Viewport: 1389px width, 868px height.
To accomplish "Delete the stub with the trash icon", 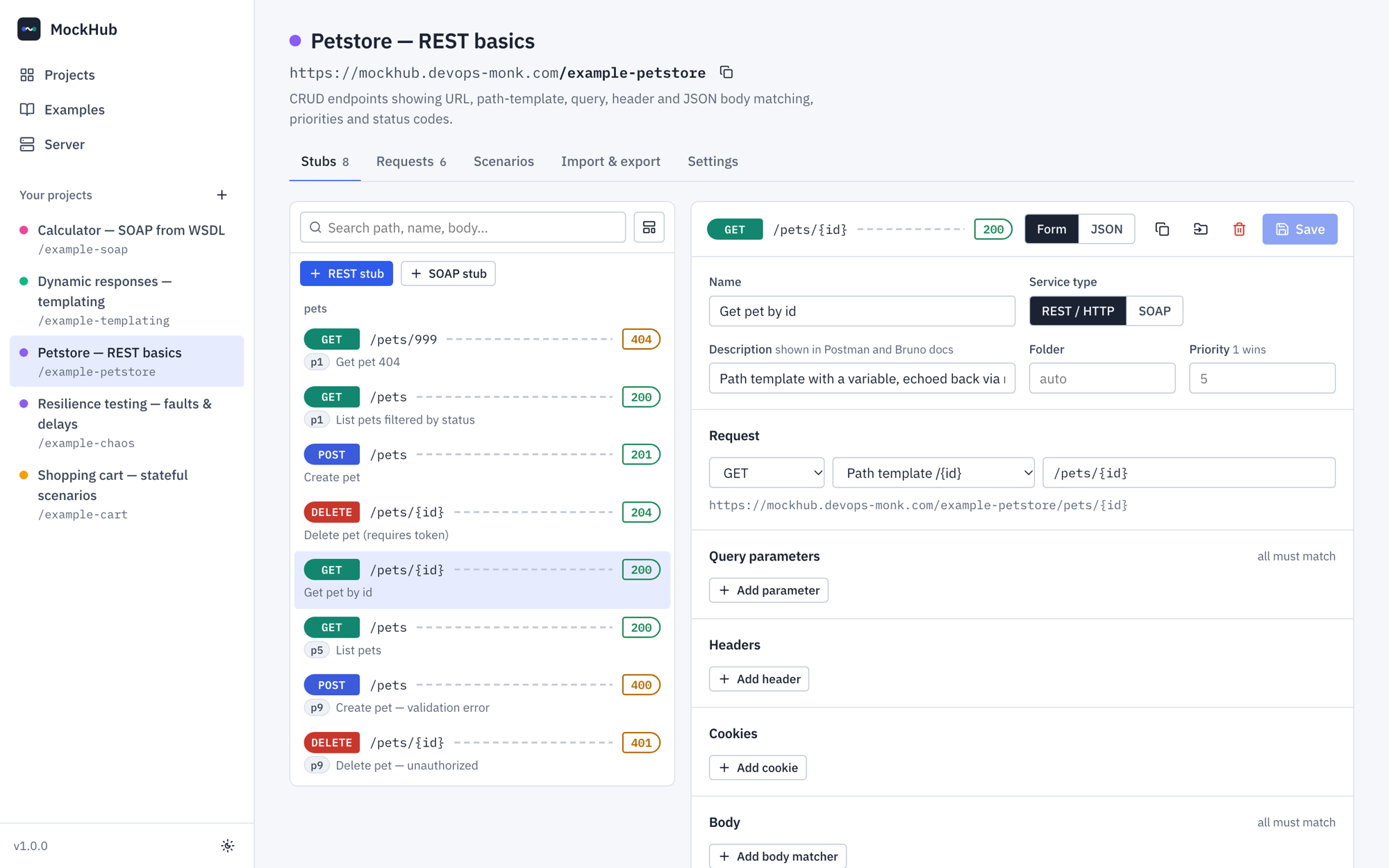I will tap(1239, 229).
